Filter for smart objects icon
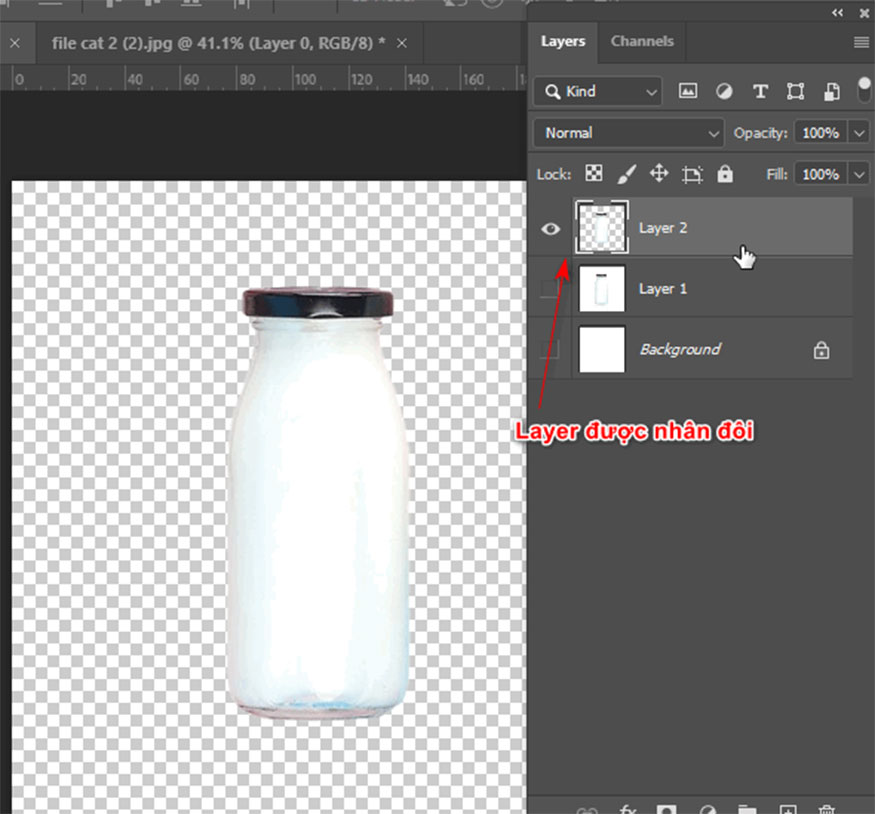 (831, 91)
